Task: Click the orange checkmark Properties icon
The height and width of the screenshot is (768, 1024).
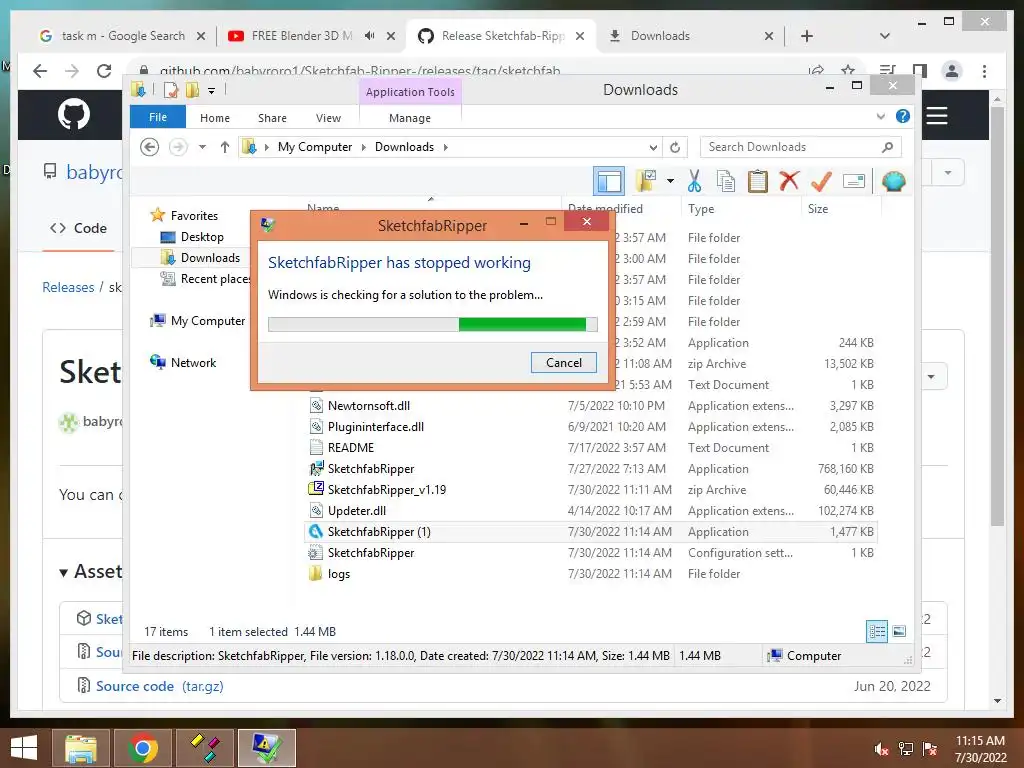Action: click(x=822, y=181)
